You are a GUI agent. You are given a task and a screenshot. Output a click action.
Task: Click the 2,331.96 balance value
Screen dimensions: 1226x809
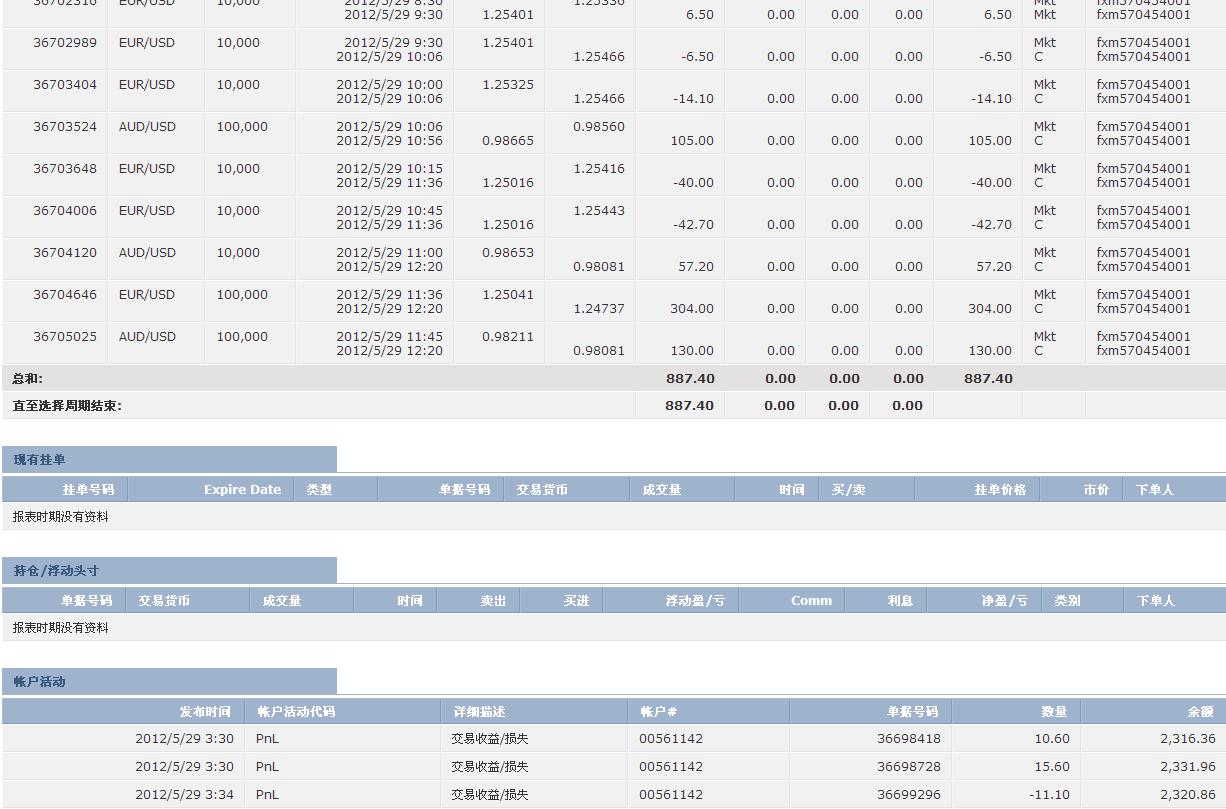click(1188, 767)
